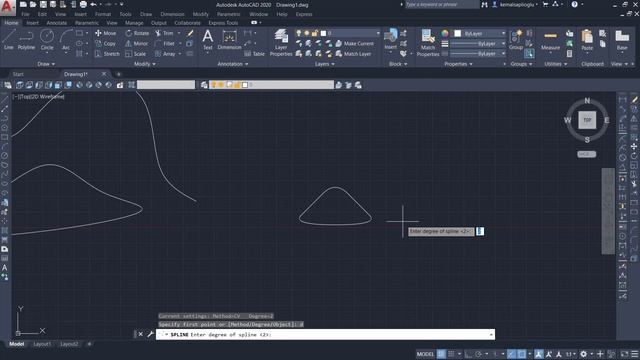Click the Trim command

tap(164, 33)
